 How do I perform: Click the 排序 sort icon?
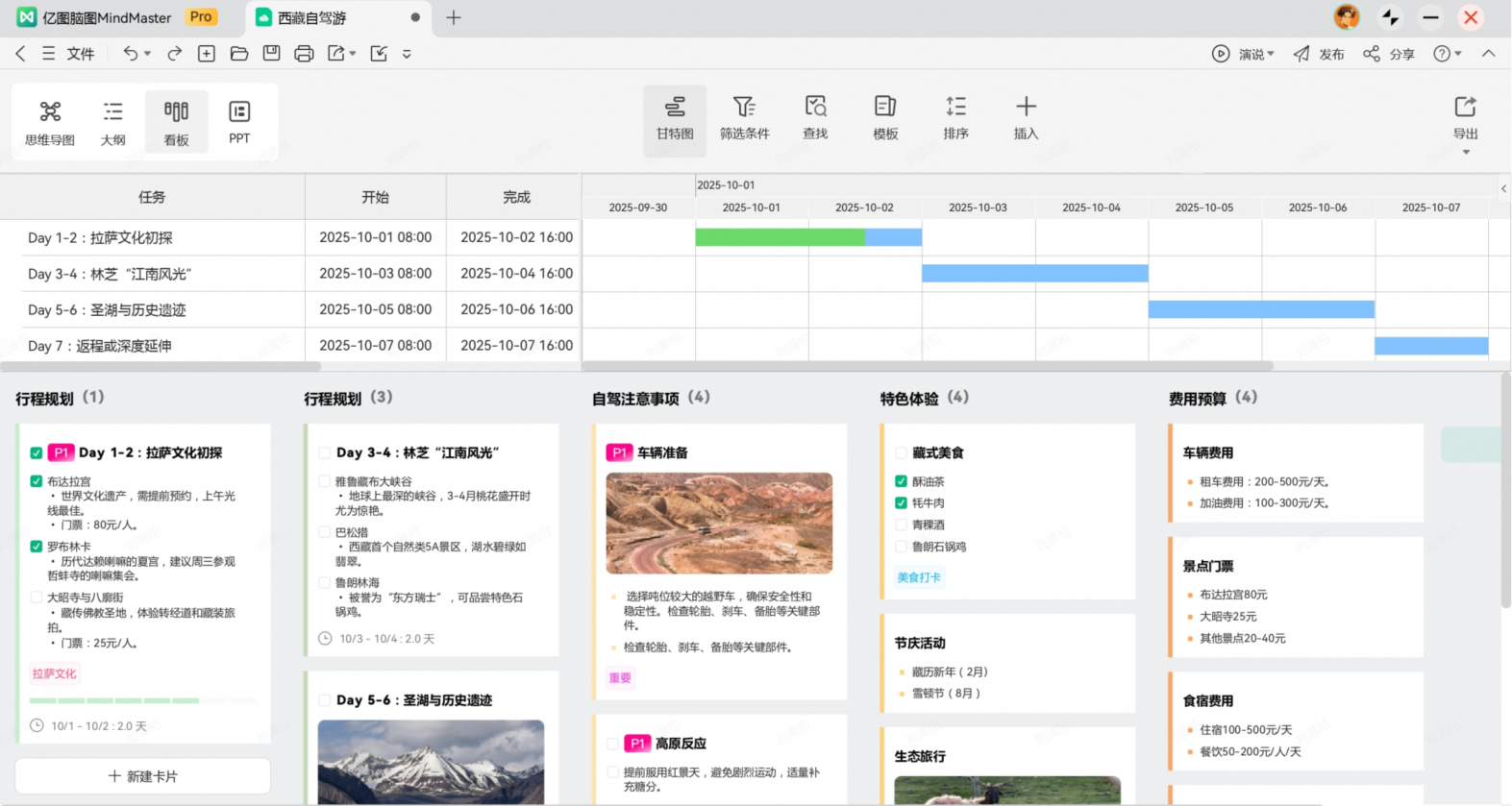[x=955, y=119]
